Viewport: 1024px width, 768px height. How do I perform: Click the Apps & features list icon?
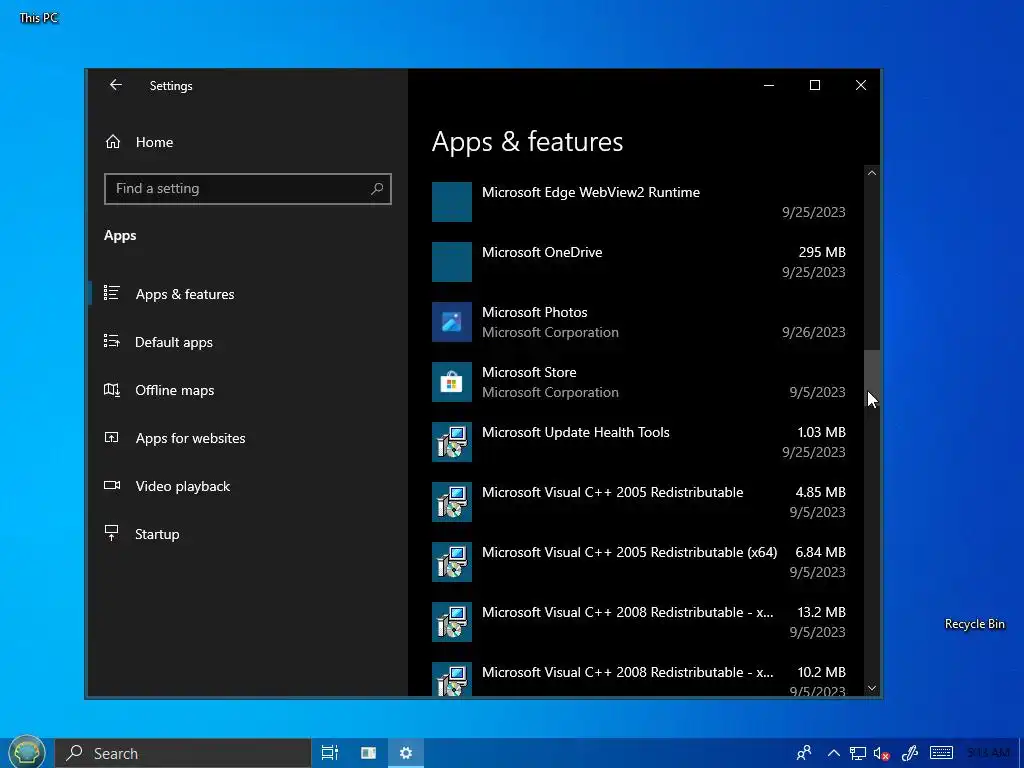tap(112, 293)
